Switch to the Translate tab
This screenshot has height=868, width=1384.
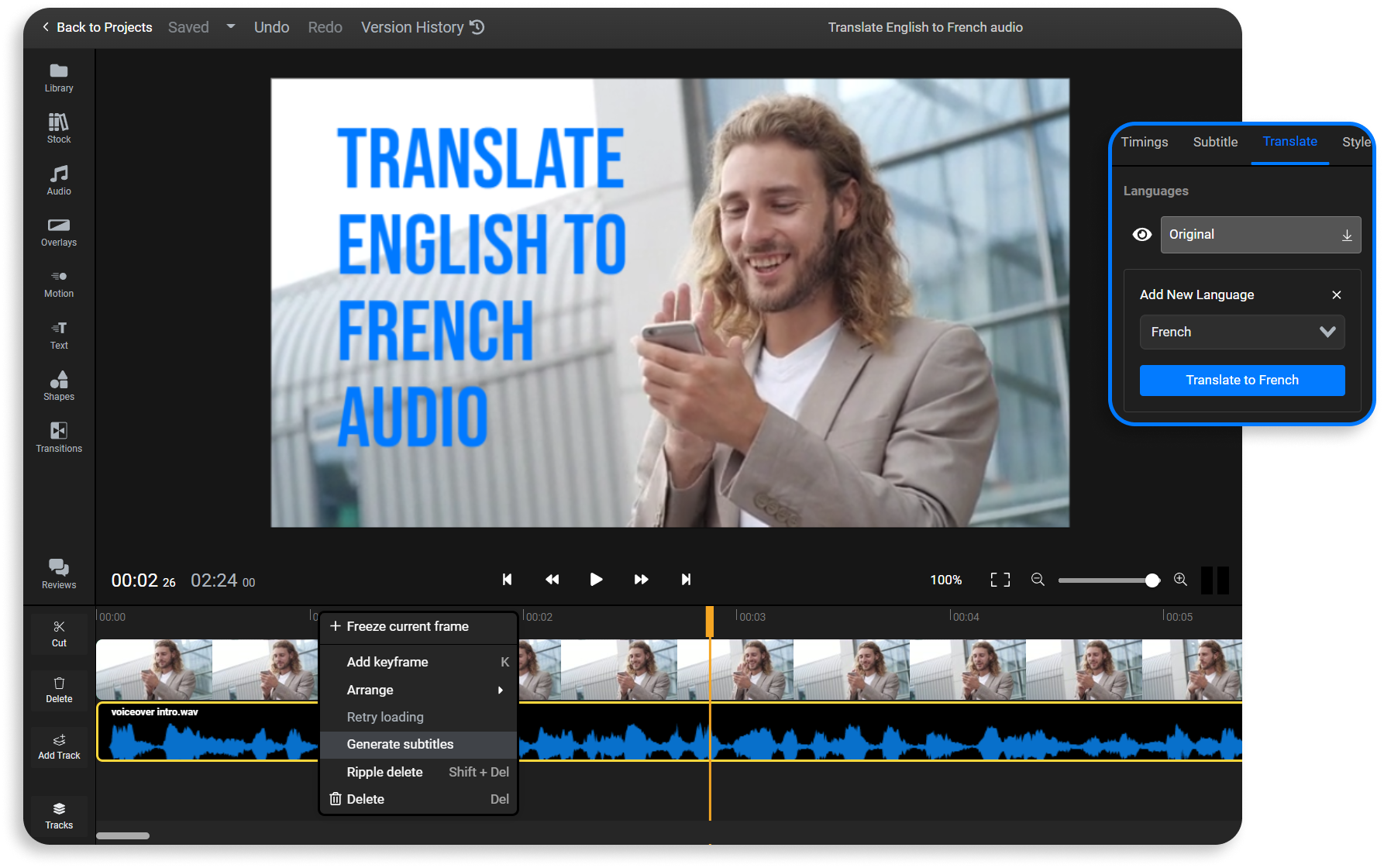point(1289,141)
